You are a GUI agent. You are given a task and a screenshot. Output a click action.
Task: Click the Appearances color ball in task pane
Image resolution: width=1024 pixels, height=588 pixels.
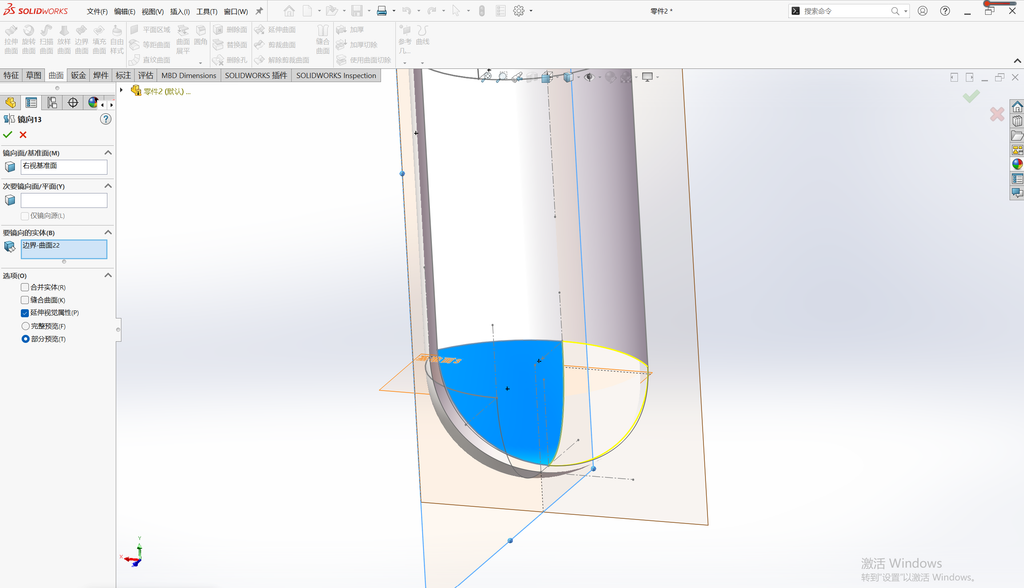[1017, 164]
